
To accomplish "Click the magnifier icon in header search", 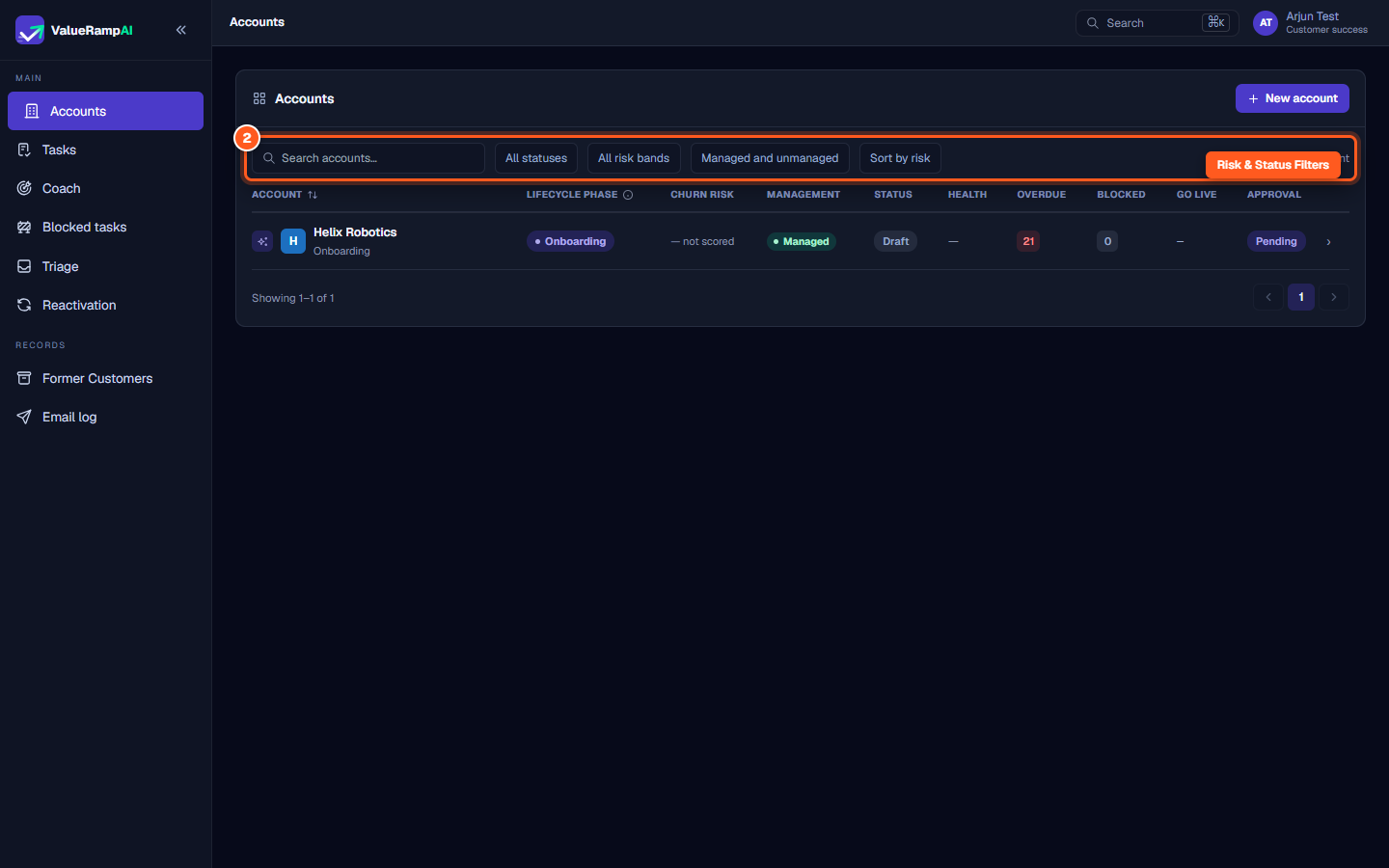I will click(x=1093, y=22).
